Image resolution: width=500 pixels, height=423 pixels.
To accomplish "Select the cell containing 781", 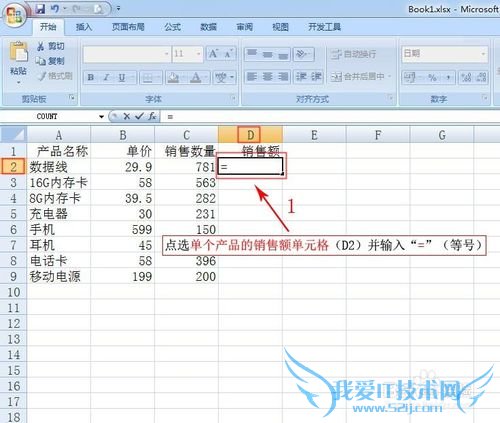I will click(186, 167).
